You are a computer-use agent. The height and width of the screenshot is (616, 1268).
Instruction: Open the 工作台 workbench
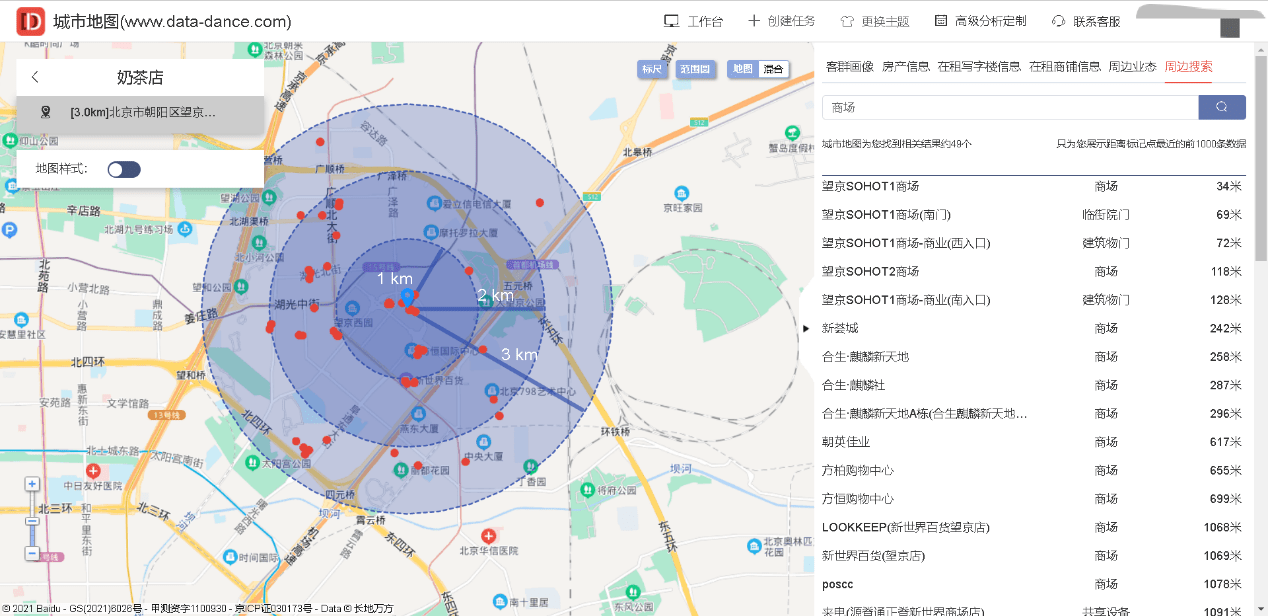tap(694, 21)
